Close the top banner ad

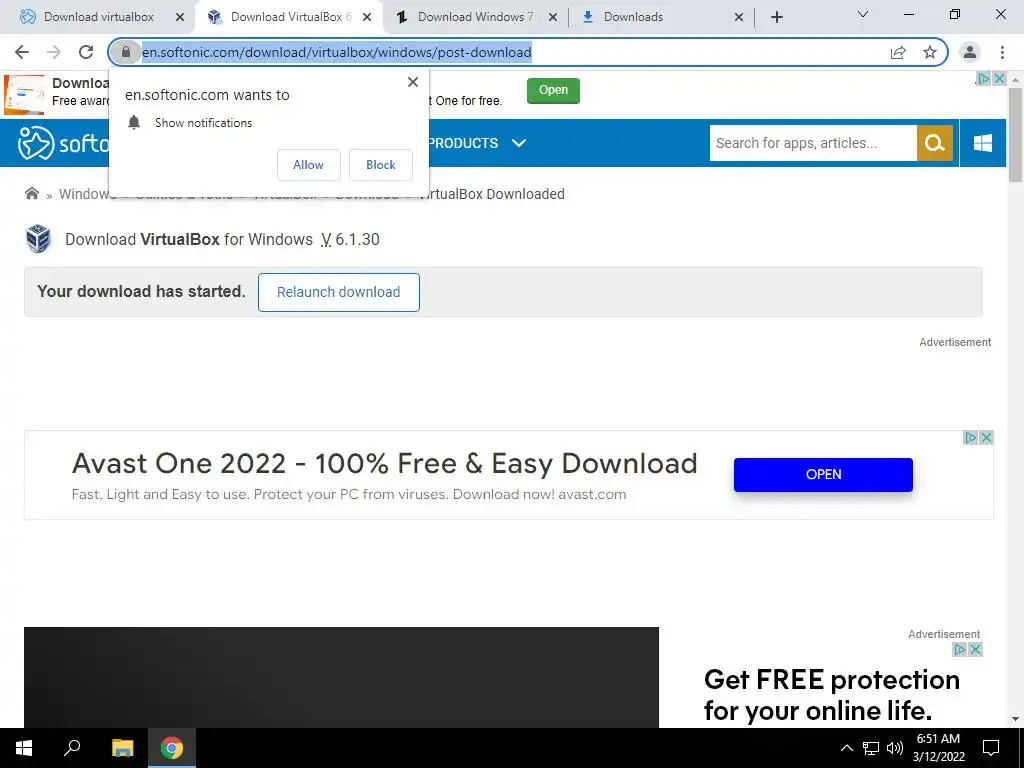(999, 78)
